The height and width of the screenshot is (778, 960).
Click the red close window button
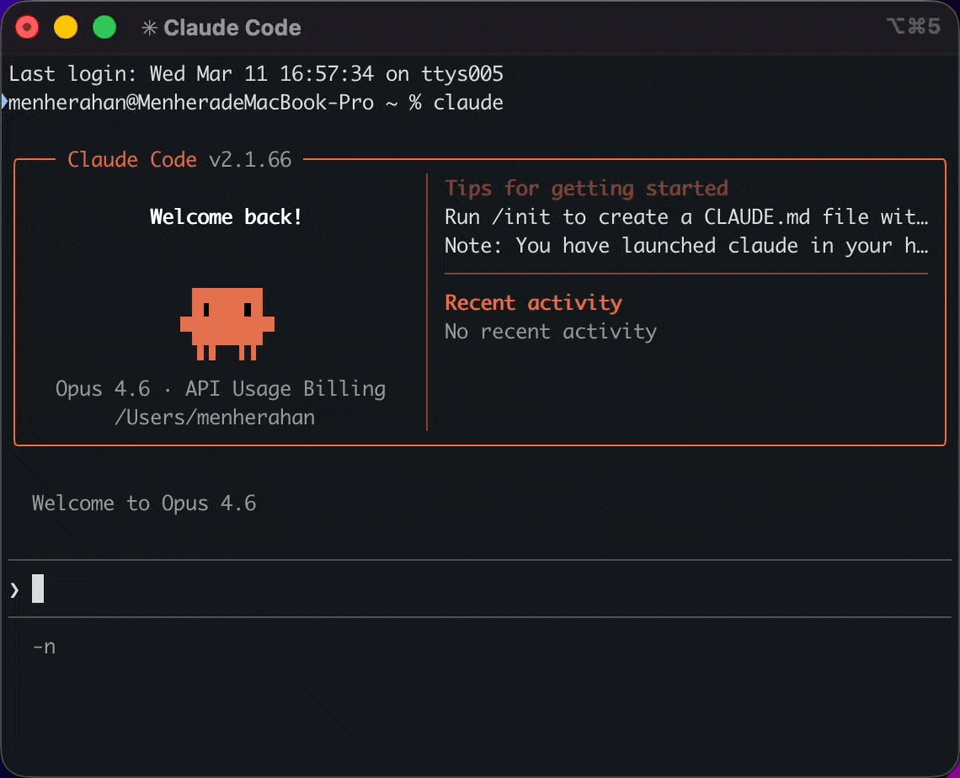click(27, 28)
